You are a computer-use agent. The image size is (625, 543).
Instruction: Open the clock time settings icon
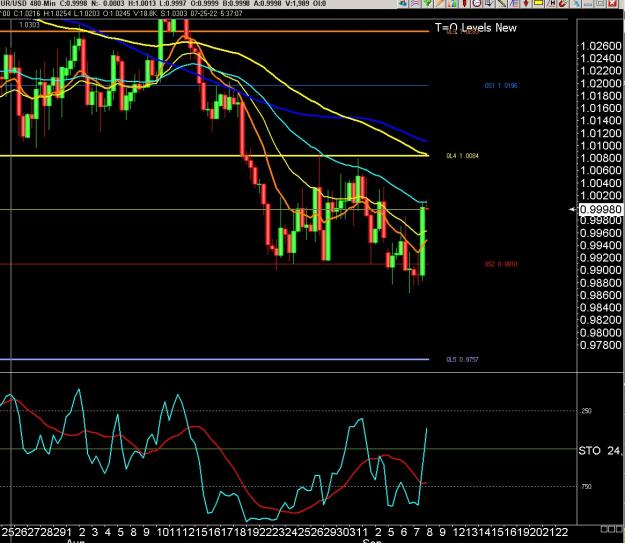coord(477,3)
